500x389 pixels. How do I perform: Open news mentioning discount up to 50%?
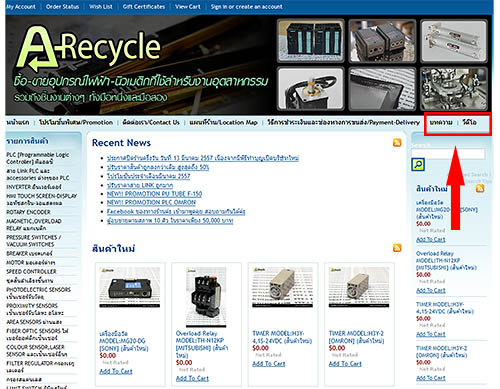(158, 167)
